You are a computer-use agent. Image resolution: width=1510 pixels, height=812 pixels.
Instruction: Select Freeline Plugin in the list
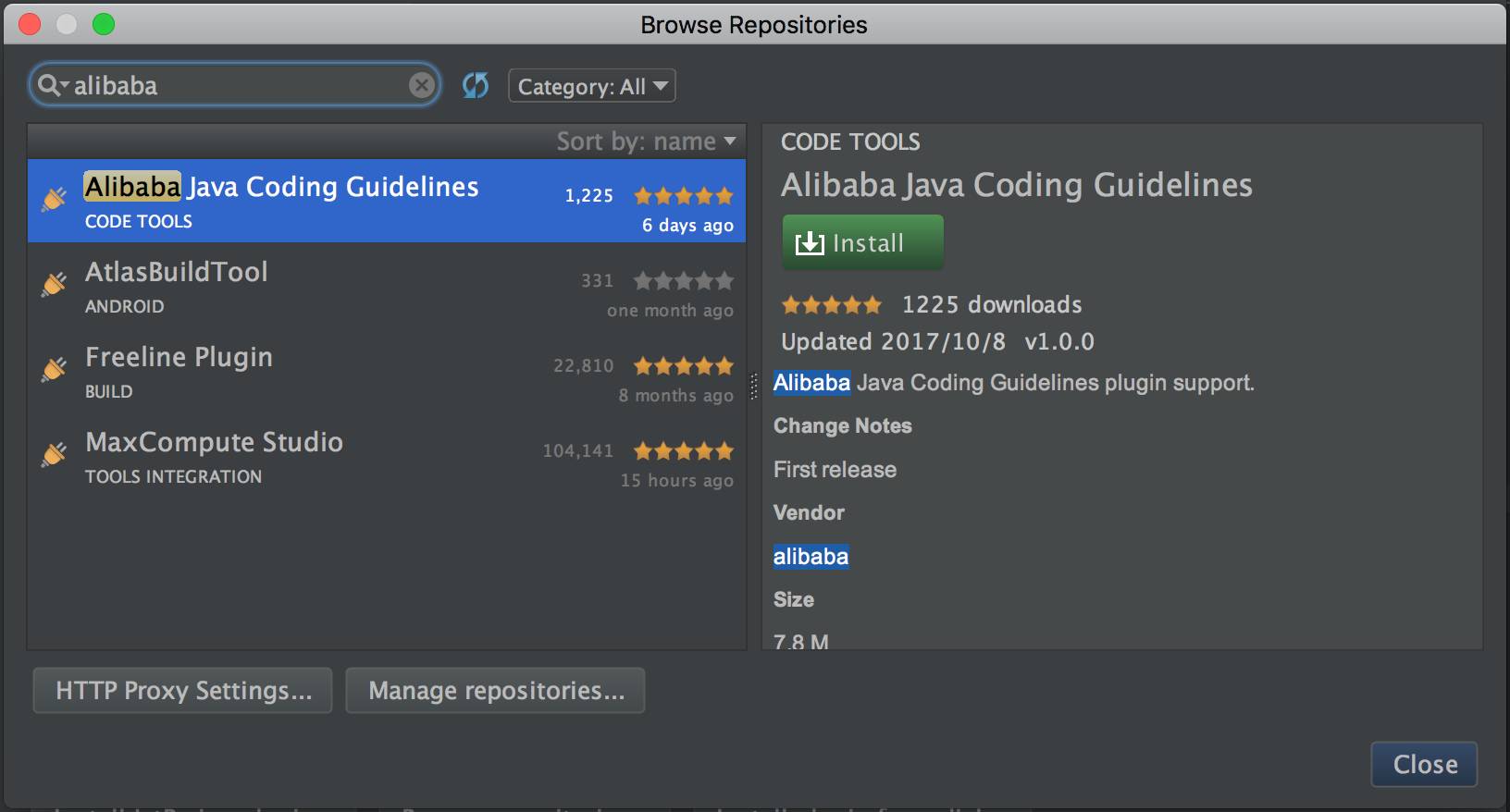point(387,371)
